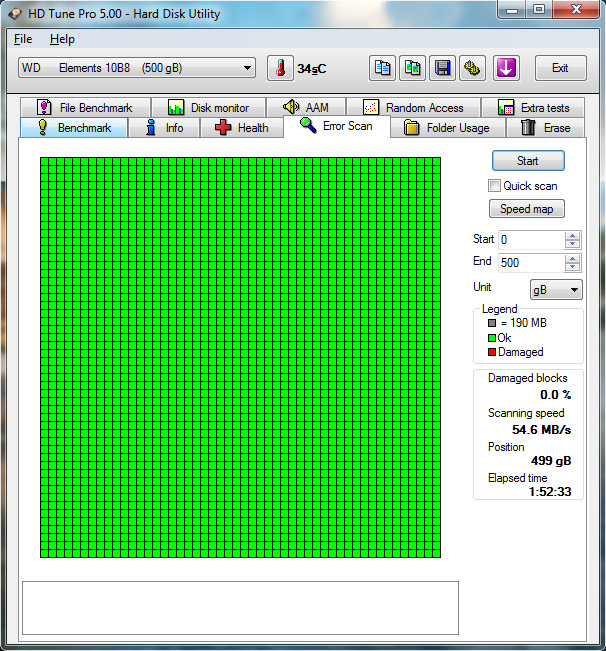This screenshot has height=651, width=606.
Task: Open the Help menu
Action: click(x=62, y=39)
